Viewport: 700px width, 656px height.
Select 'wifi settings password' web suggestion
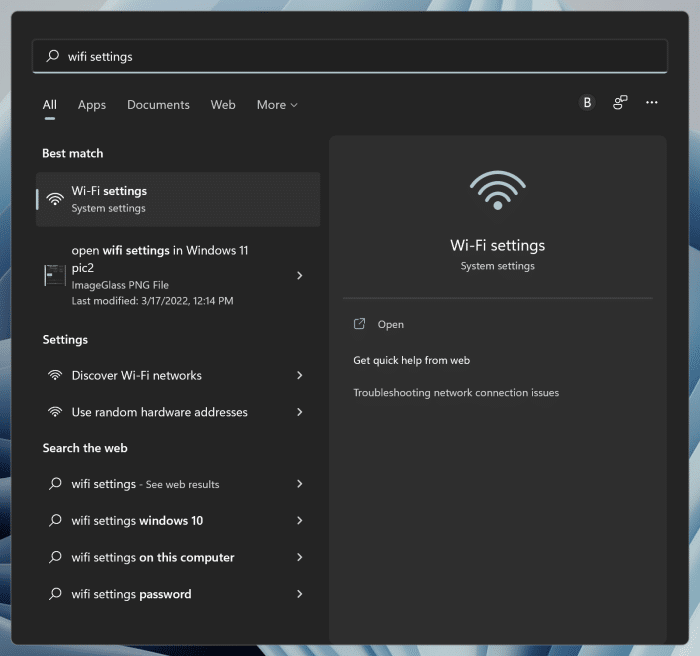[x=178, y=594]
